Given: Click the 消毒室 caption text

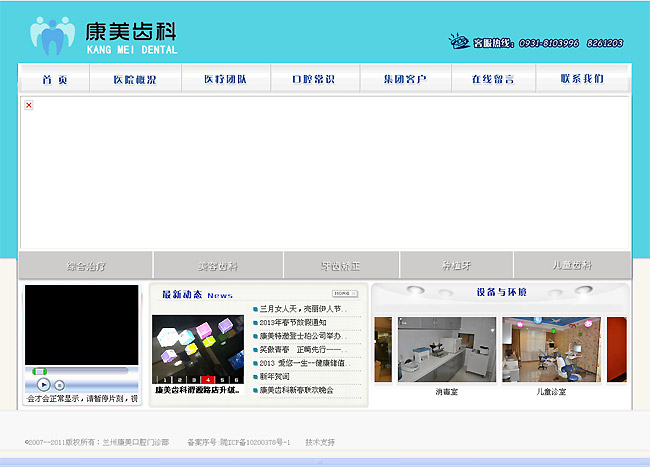Looking at the screenshot, I should (446, 392).
